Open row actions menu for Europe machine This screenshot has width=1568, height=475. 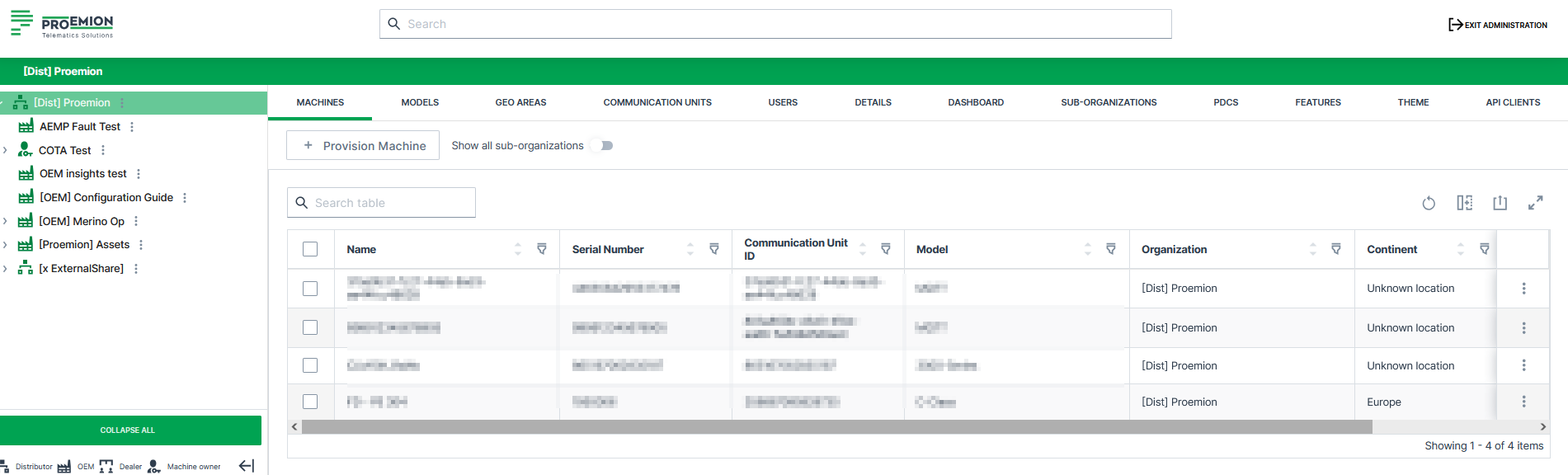1523,402
